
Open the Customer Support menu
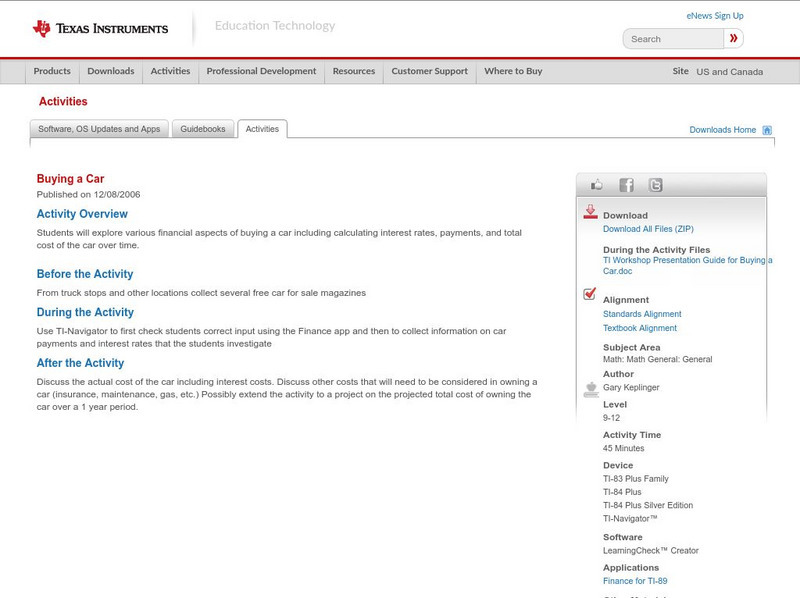[x=430, y=71]
